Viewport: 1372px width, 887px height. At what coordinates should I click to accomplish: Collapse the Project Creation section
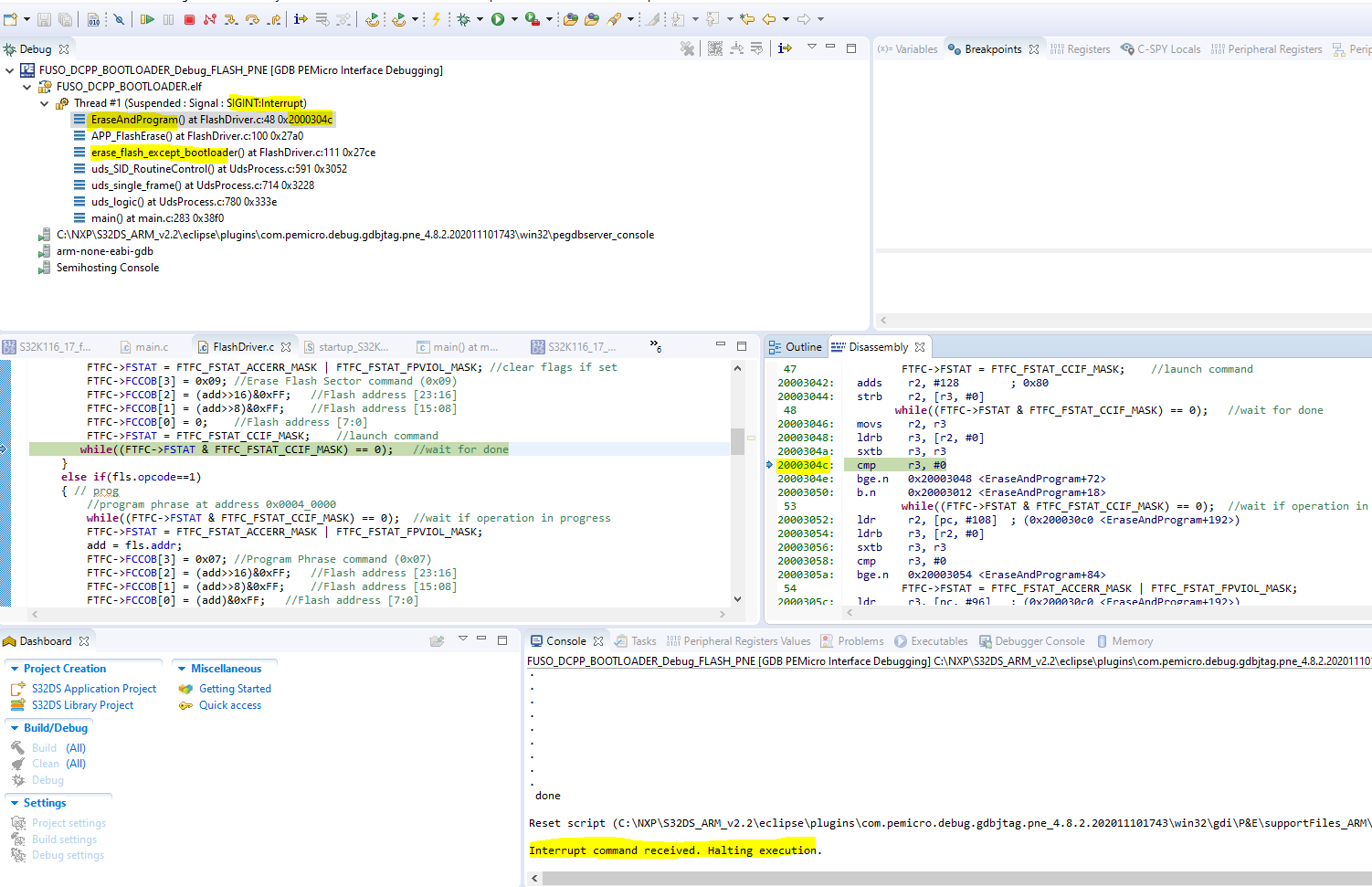coord(15,669)
